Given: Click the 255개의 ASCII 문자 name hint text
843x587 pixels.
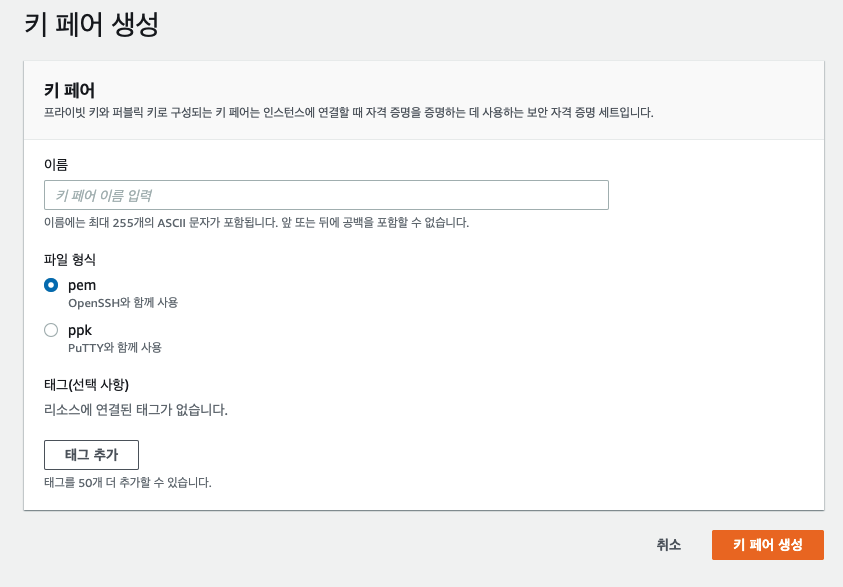Looking at the screenshot, I should pyautogui.click(x=256, y=222).
